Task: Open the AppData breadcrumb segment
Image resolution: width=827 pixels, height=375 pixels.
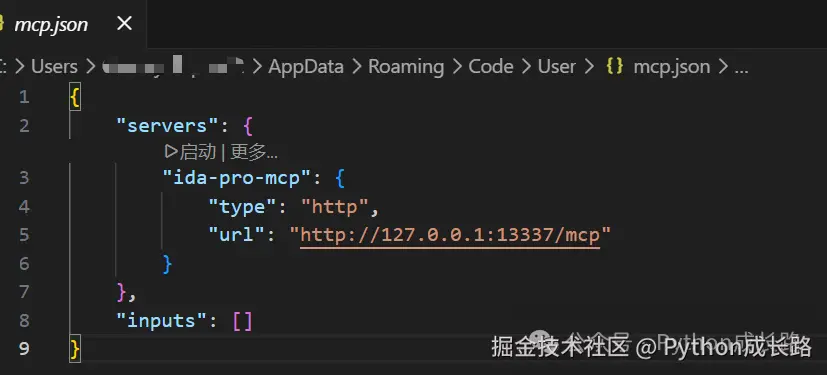Action: [306, 66]
